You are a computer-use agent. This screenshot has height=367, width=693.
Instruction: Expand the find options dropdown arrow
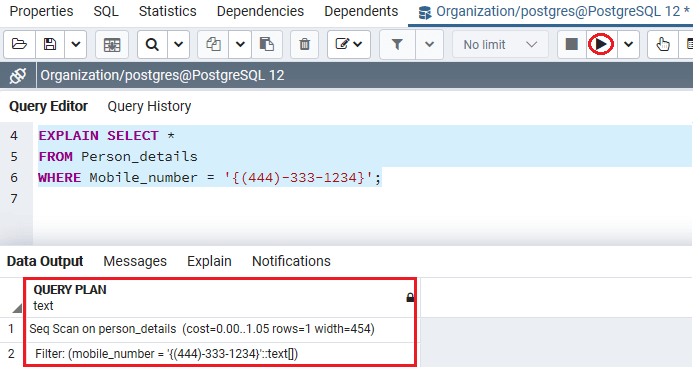coord(179,44)
